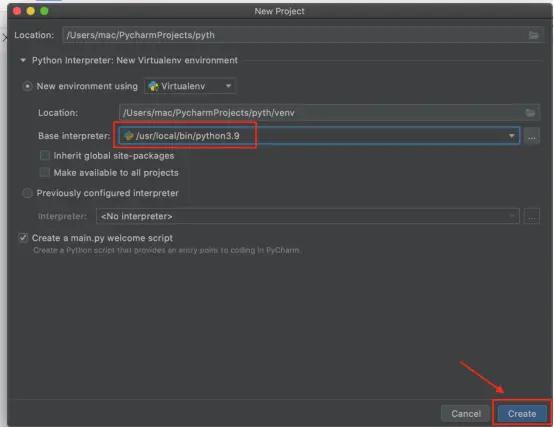Click the Python icon in Base interpreter
This screenshot has height=428, width=554.
[129, 136]
